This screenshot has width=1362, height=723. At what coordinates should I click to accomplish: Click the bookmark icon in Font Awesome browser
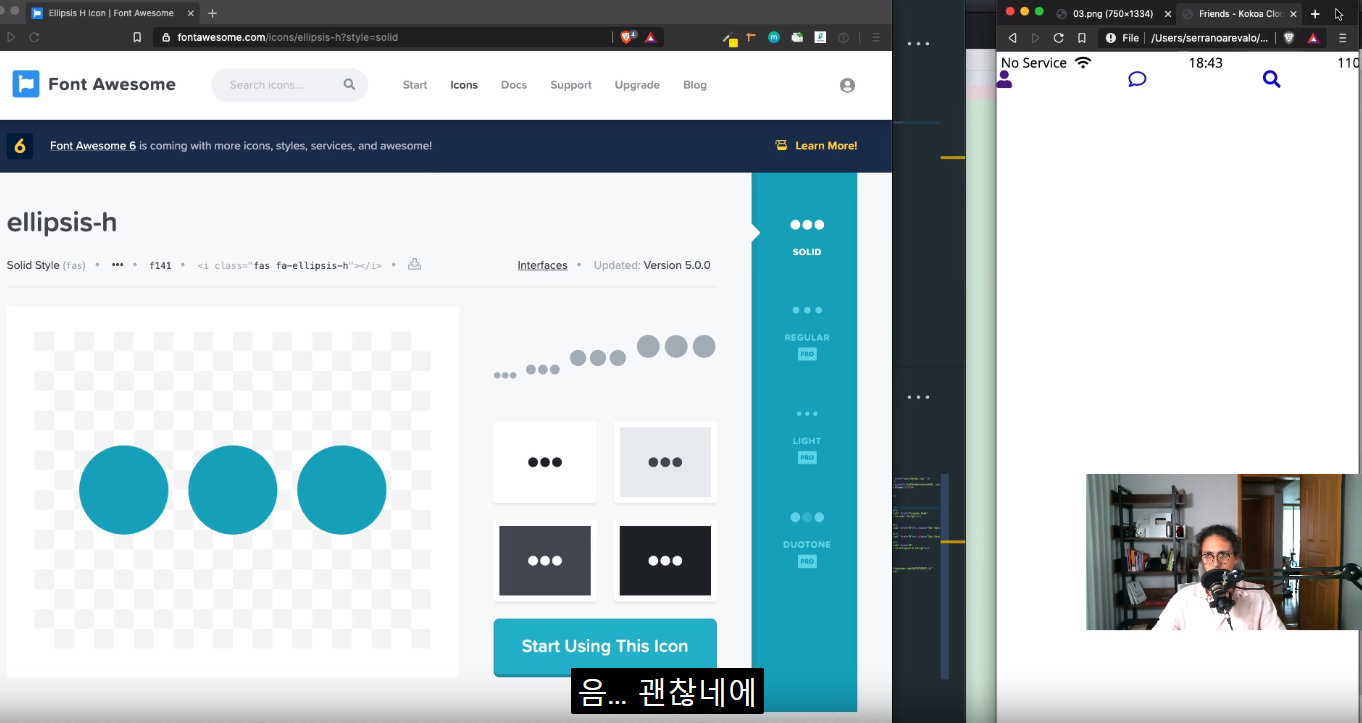[x=137, y=37]
